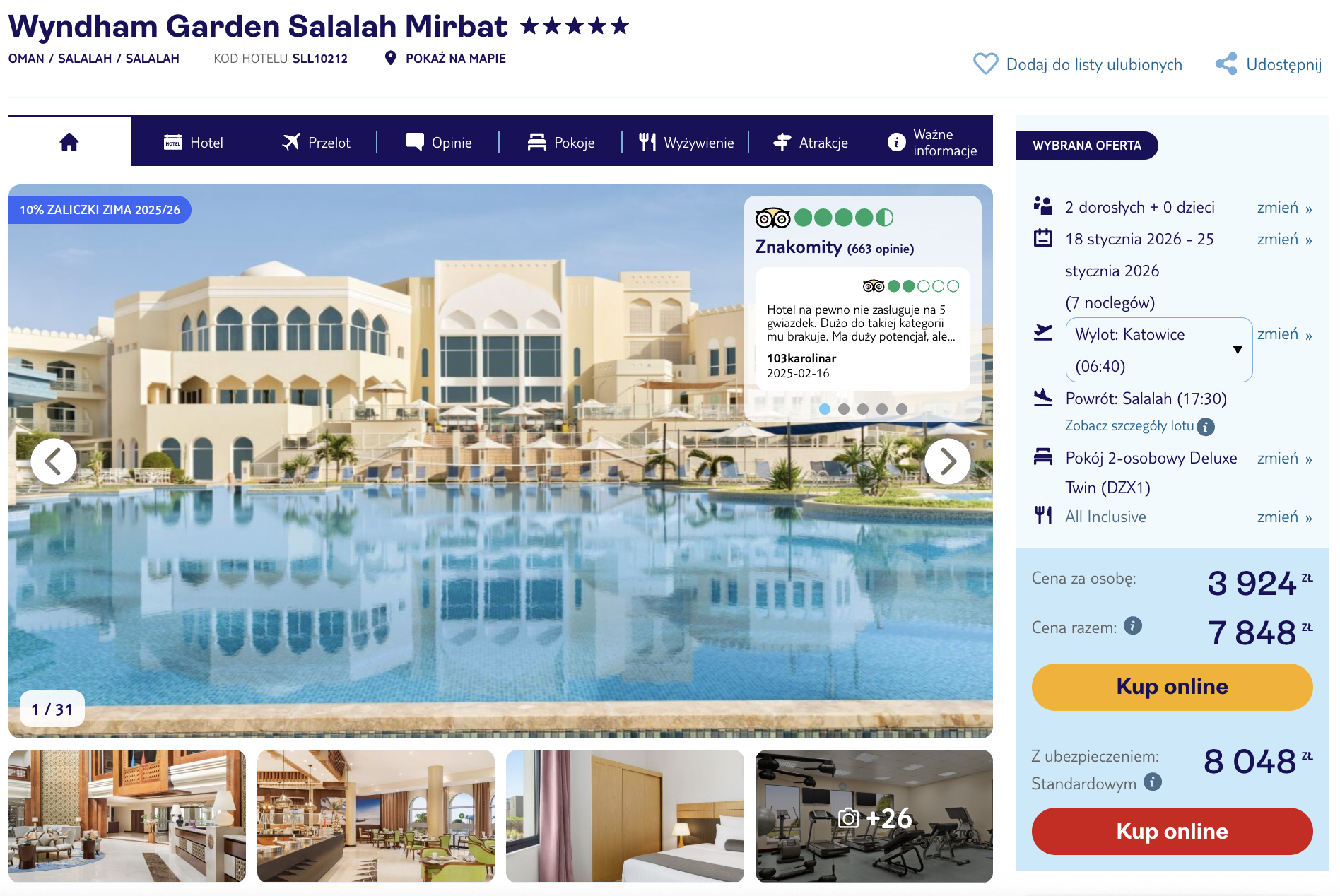Image resolution: width=1340 pixels, height=896 pixels.
Task: Go to previous photo with left arrow
Action: click(54, 461)
